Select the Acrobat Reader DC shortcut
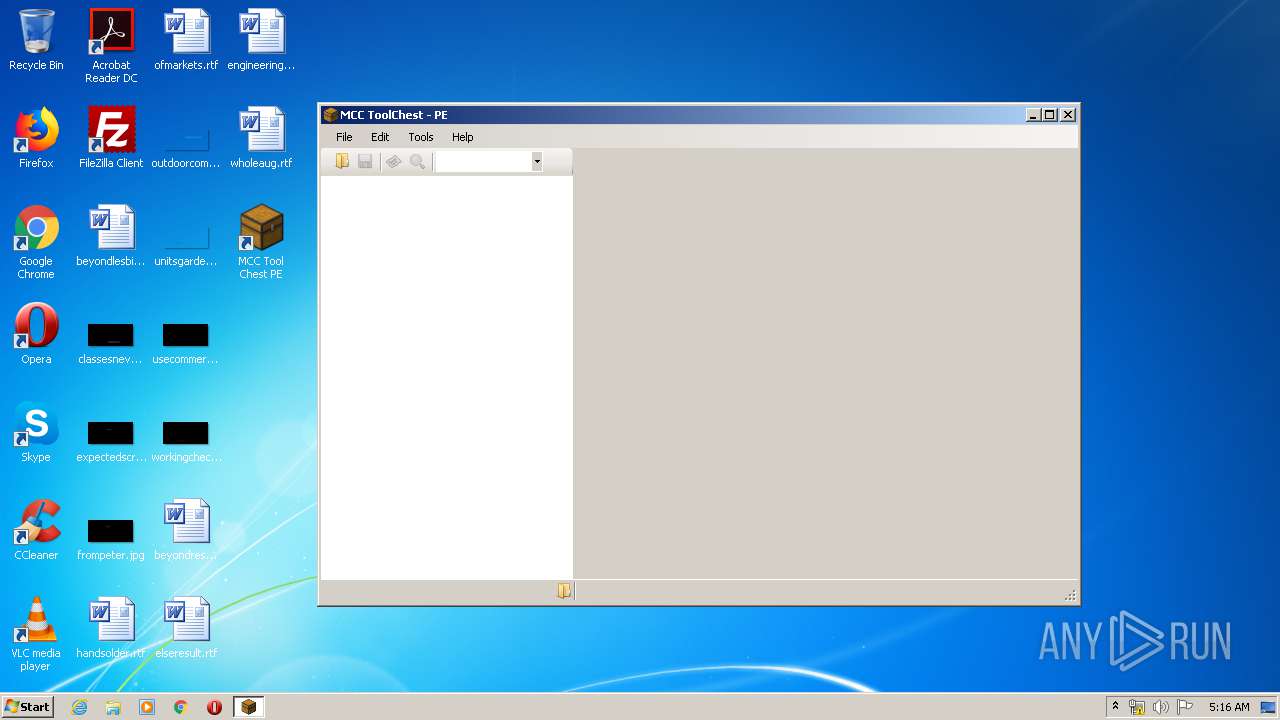Viewport: 1280px width, 720px height. tap(111, 46)
